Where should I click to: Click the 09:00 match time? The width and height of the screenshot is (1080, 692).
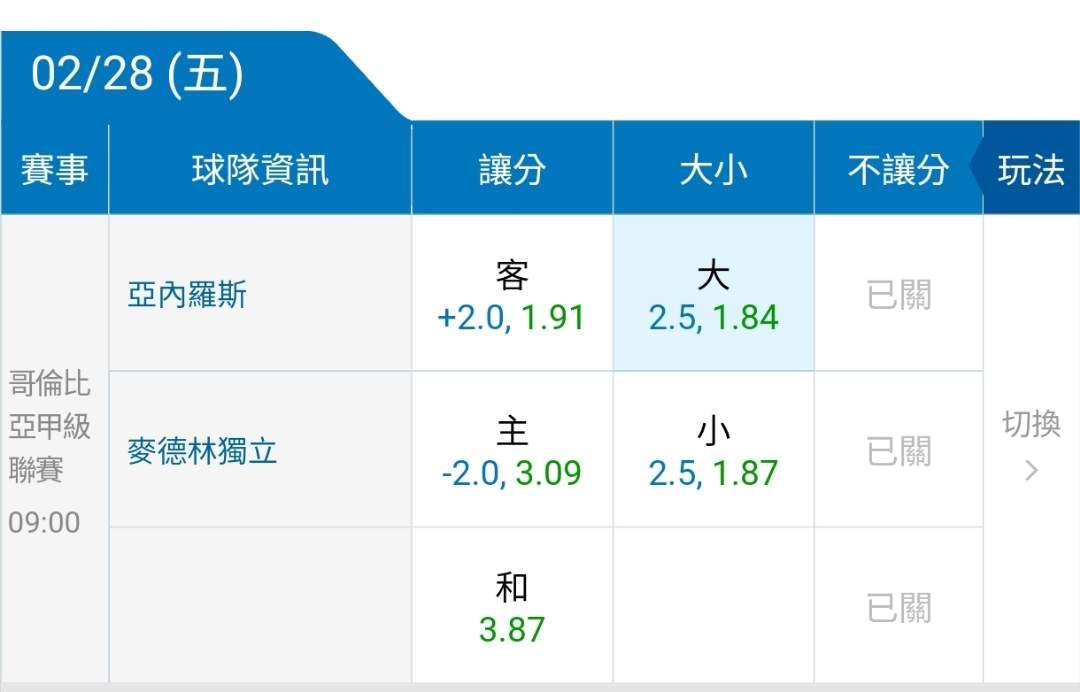(x=44, y=522)
